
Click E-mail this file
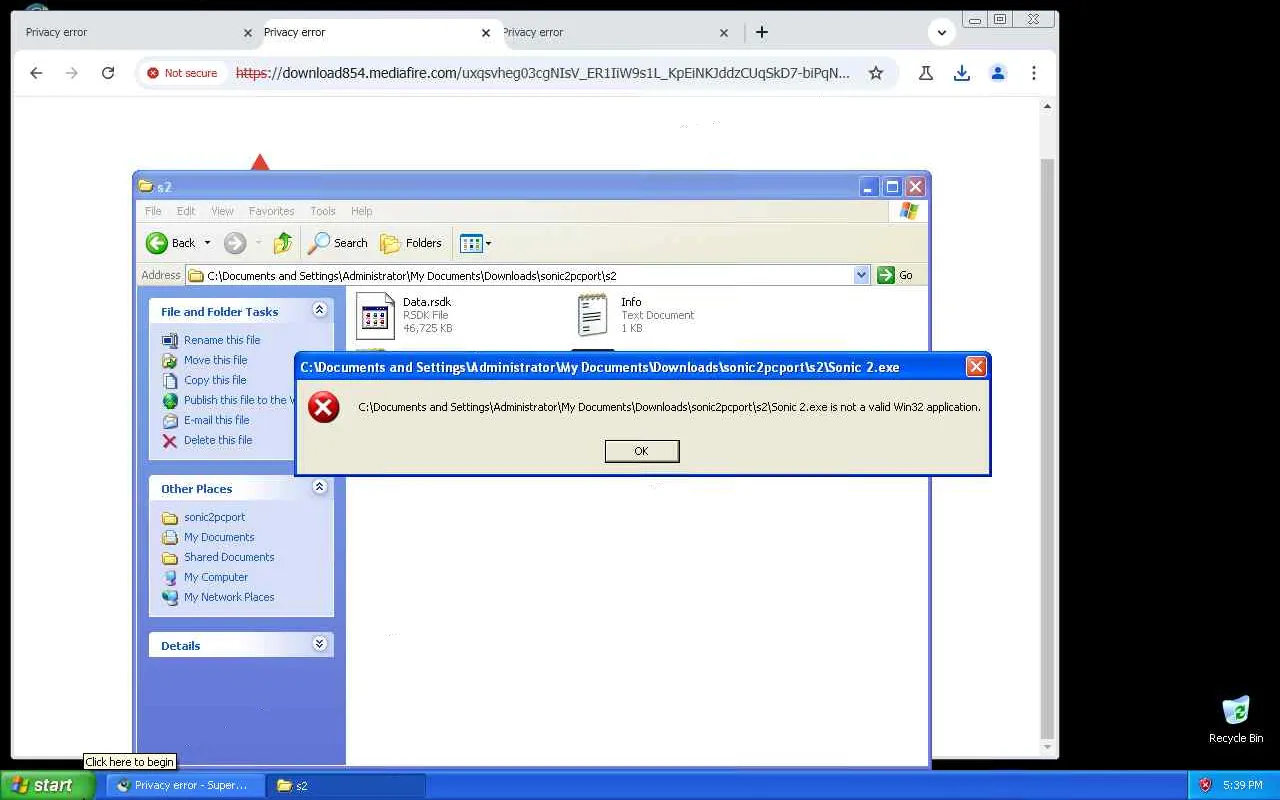tap(216, 420)
